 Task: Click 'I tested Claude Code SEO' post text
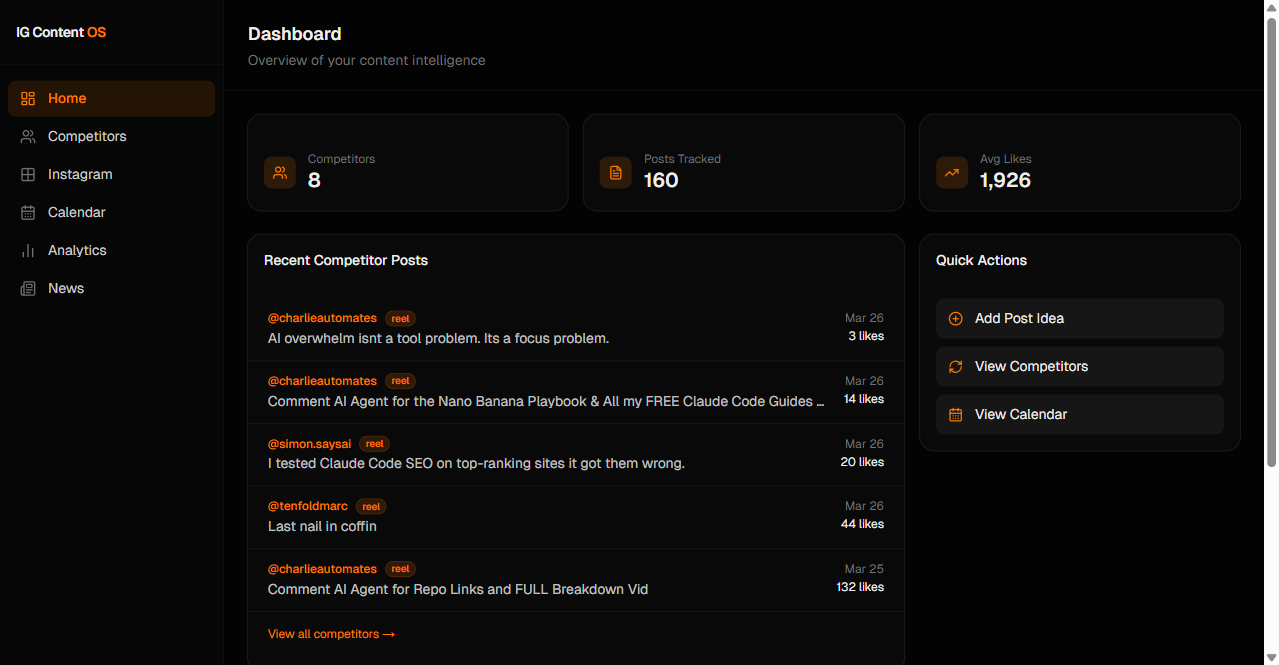point(476,463)
